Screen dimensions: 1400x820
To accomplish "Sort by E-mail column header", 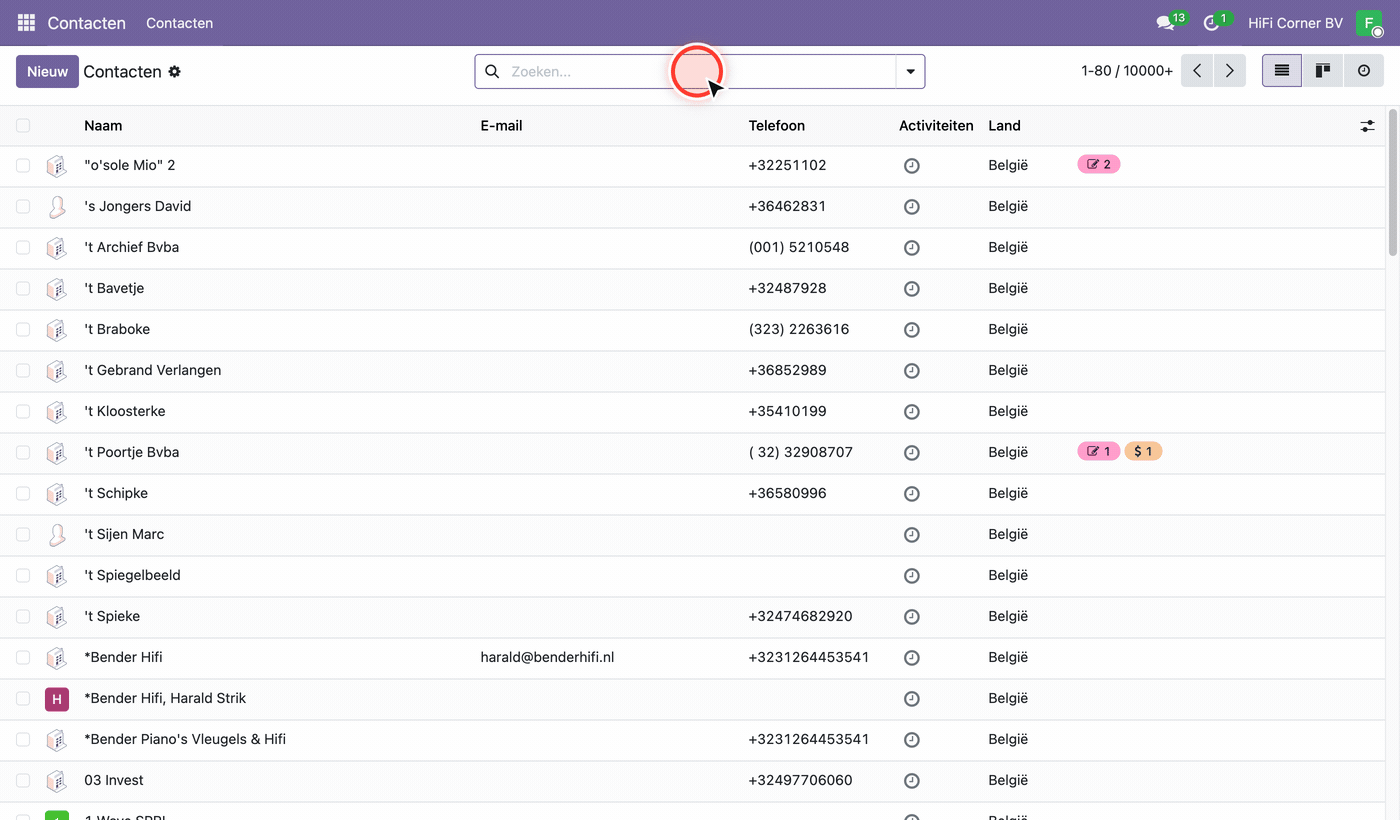I will (x=501, y=125).
